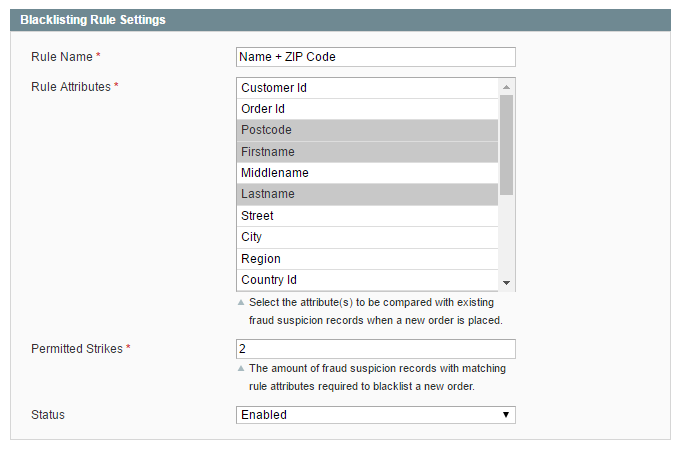Viewport: 680px width, 450px height.
Task: Click the Permitted Strikes input field
Action: [376, 349]
